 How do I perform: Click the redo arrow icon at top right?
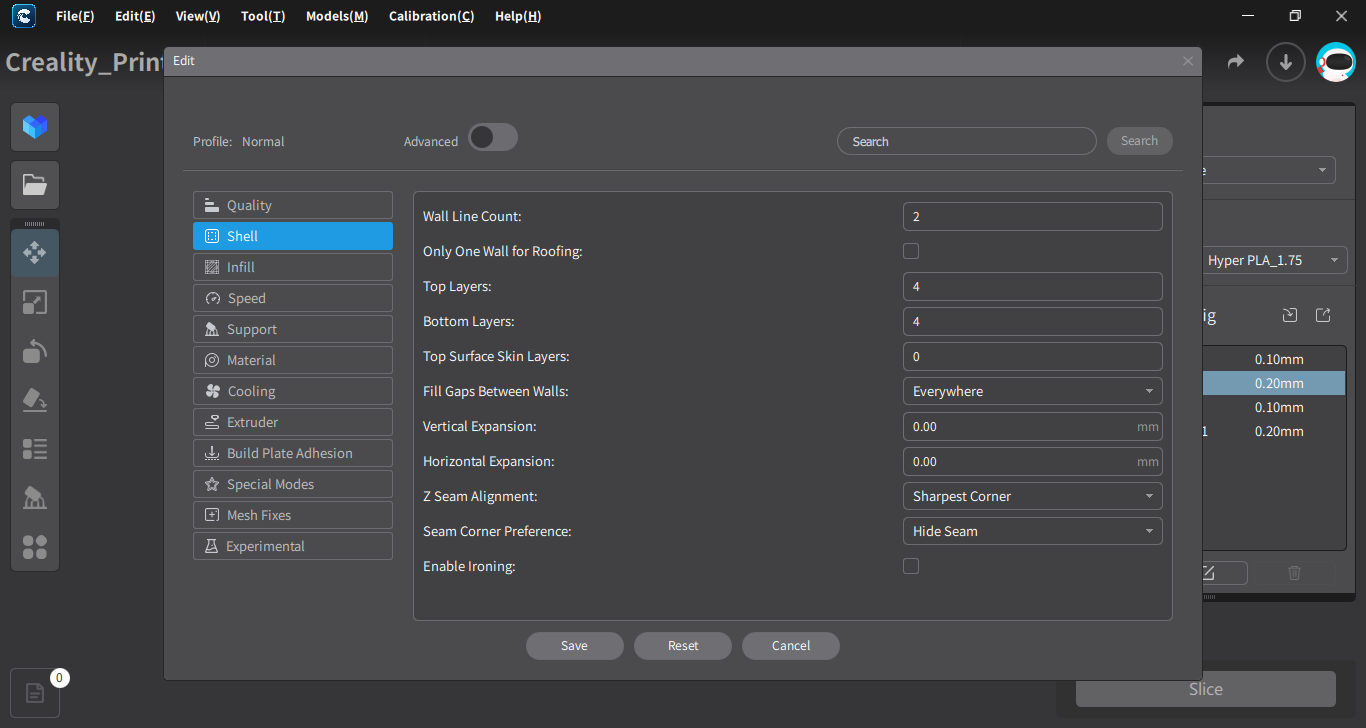click(x=1236, y=62)
